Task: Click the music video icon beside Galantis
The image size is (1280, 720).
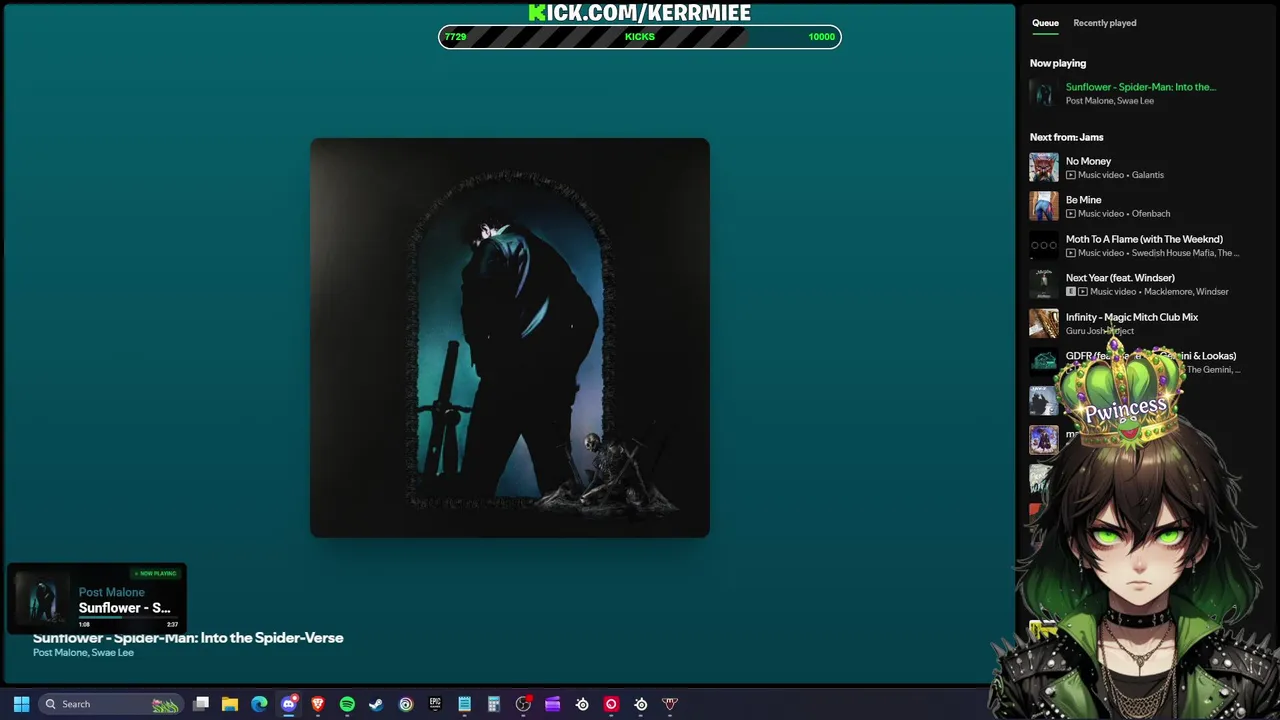Action: click(x=1071, y=175)
